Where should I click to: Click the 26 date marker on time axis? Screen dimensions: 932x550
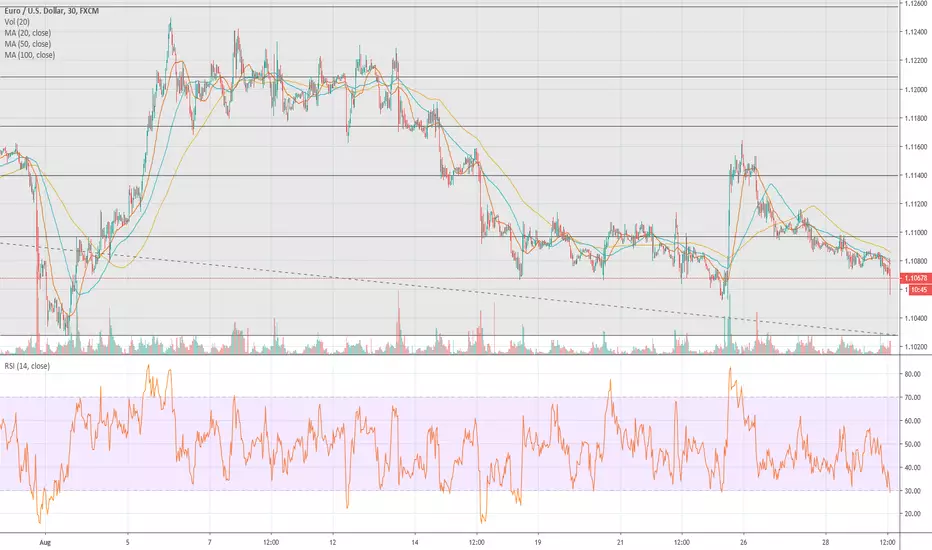744,542
